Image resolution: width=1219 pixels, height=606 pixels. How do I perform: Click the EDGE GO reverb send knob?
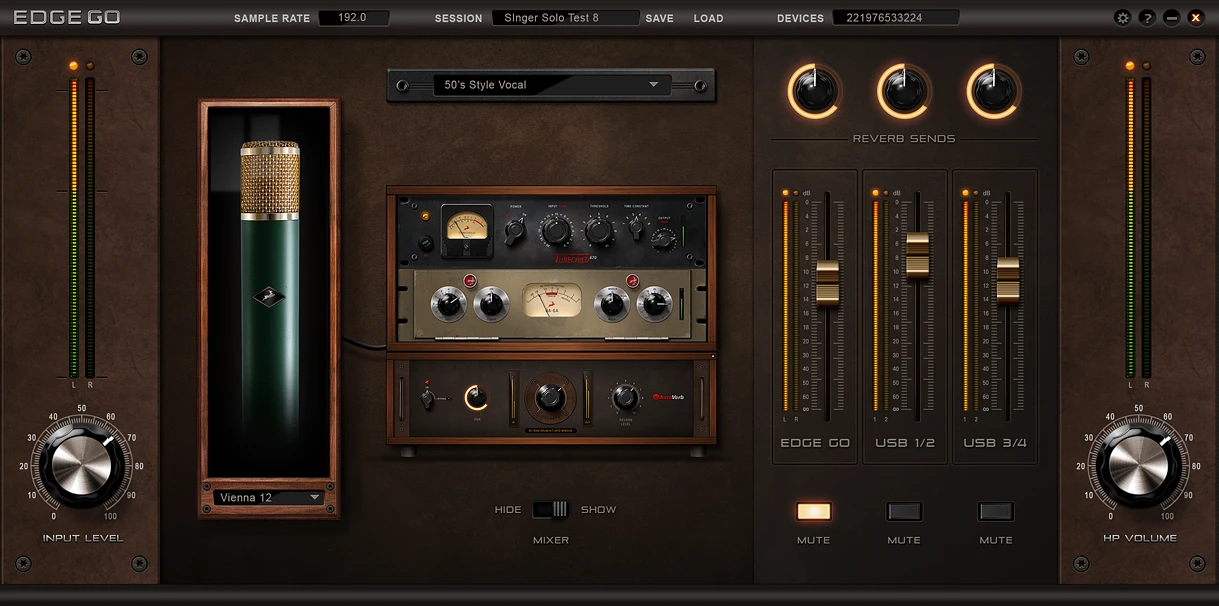point(814,92)
